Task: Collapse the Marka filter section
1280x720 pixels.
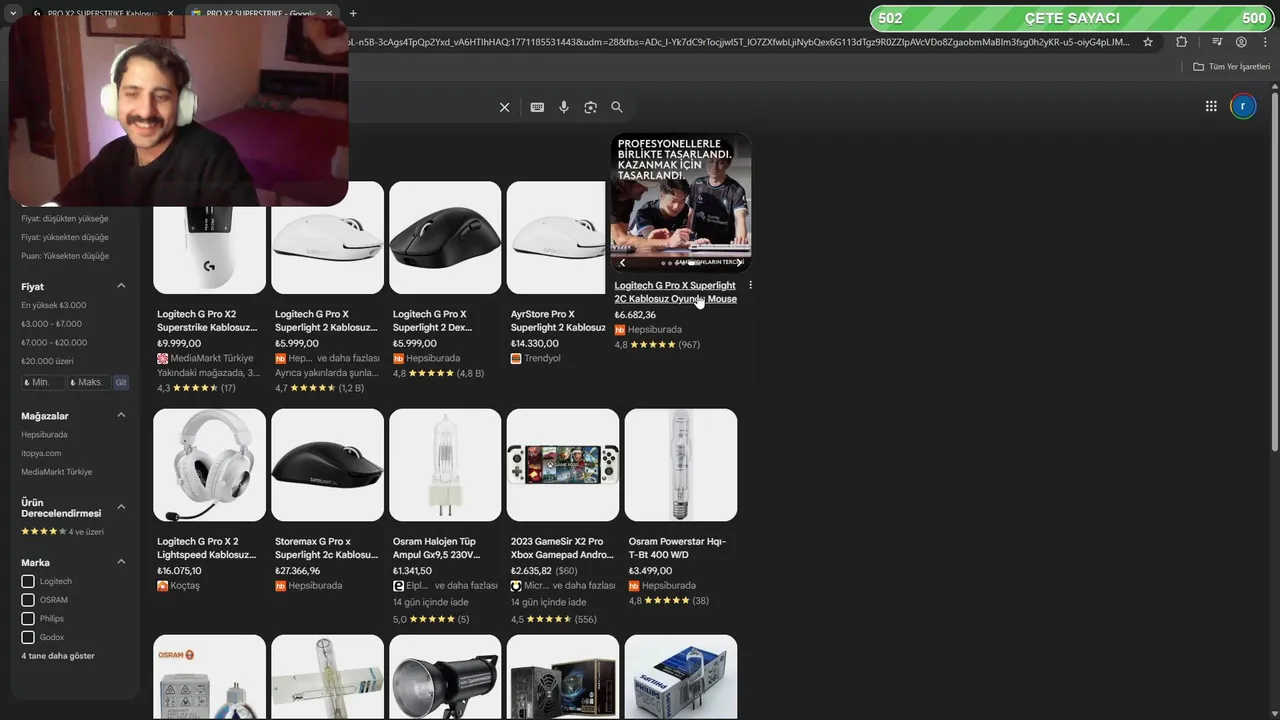Action: pos(121,562)
